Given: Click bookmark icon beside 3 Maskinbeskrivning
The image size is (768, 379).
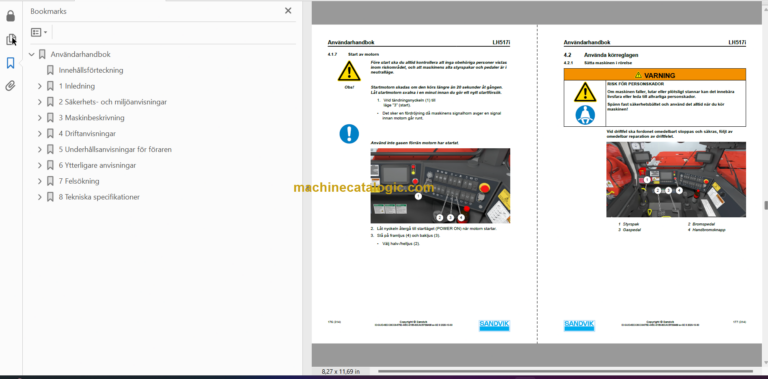Looking at the screenshot, I should [x=50, y=118].
